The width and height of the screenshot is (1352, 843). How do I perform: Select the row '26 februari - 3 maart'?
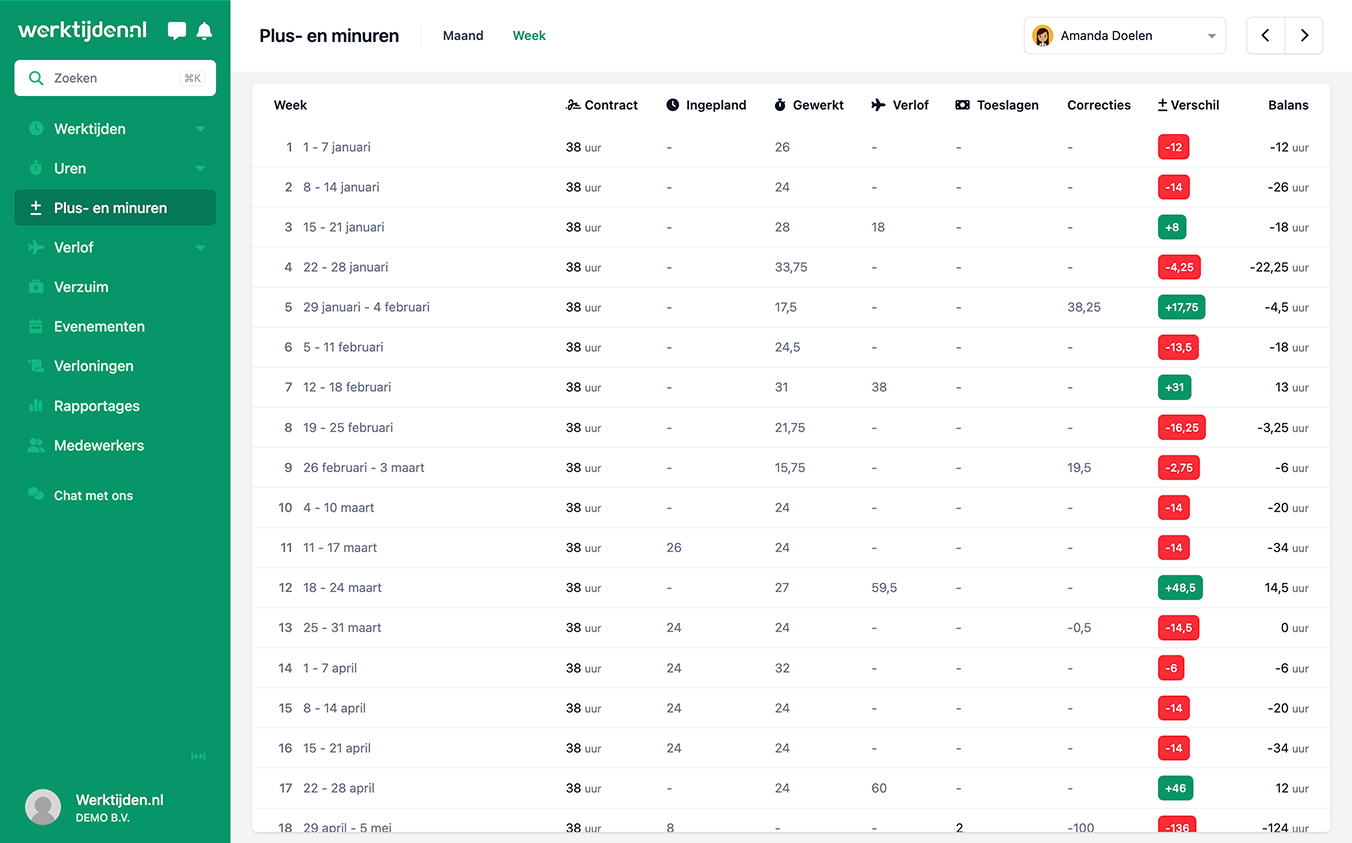tap(791, 467)
